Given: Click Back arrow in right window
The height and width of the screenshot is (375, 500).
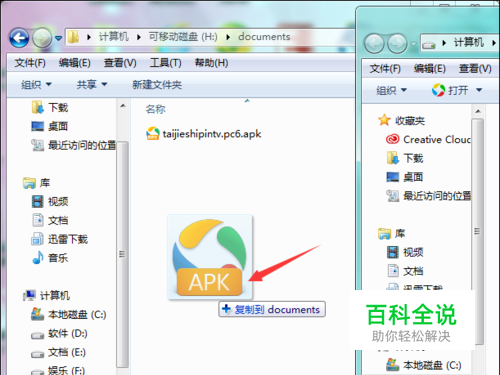Looking at the screenshot, I should [x=374, y=44].
